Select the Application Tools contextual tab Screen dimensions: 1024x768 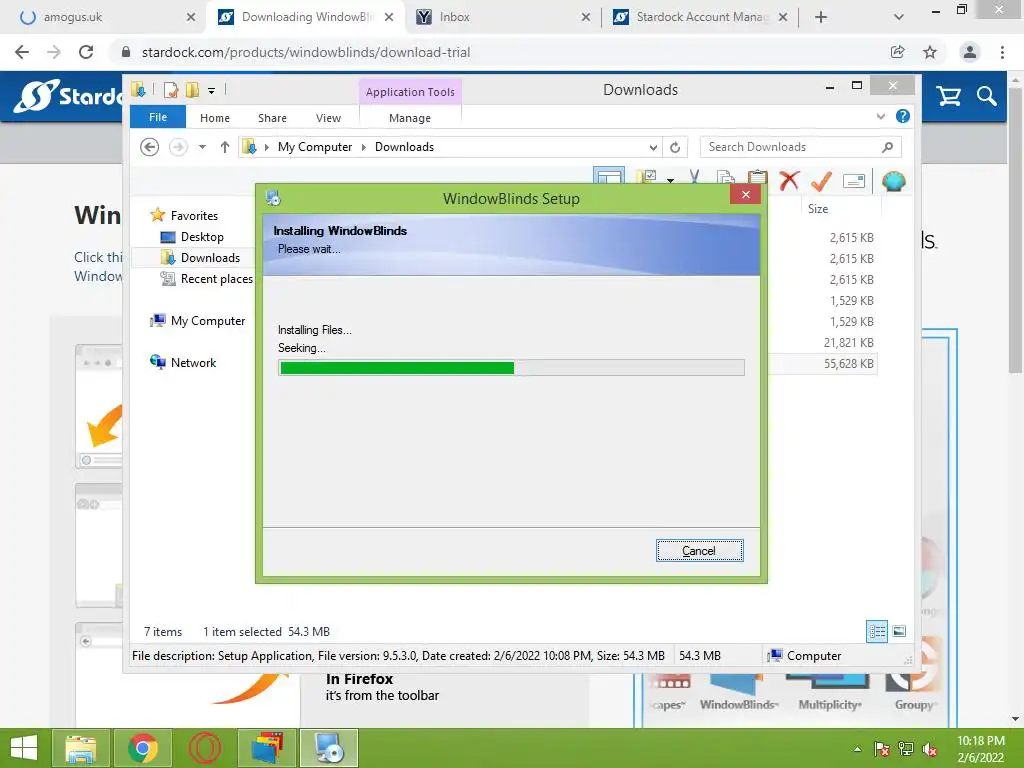click(x=410, y=92)
